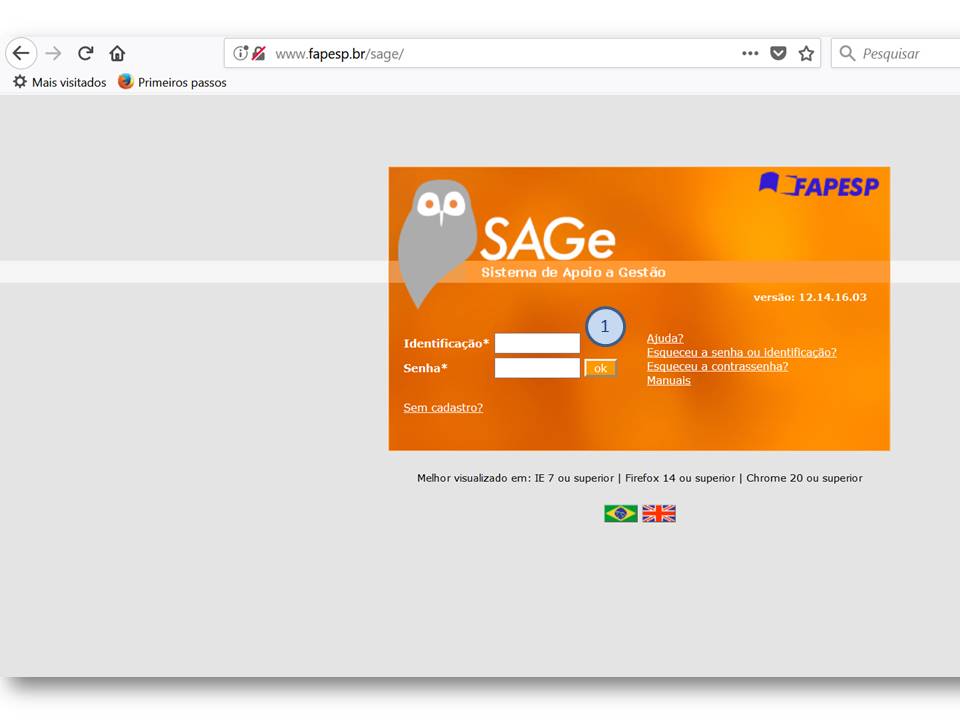Click the Sem cadastro? registration link
Image resolution: width=960 pixels, height=720 pixels.
[443, 408]
